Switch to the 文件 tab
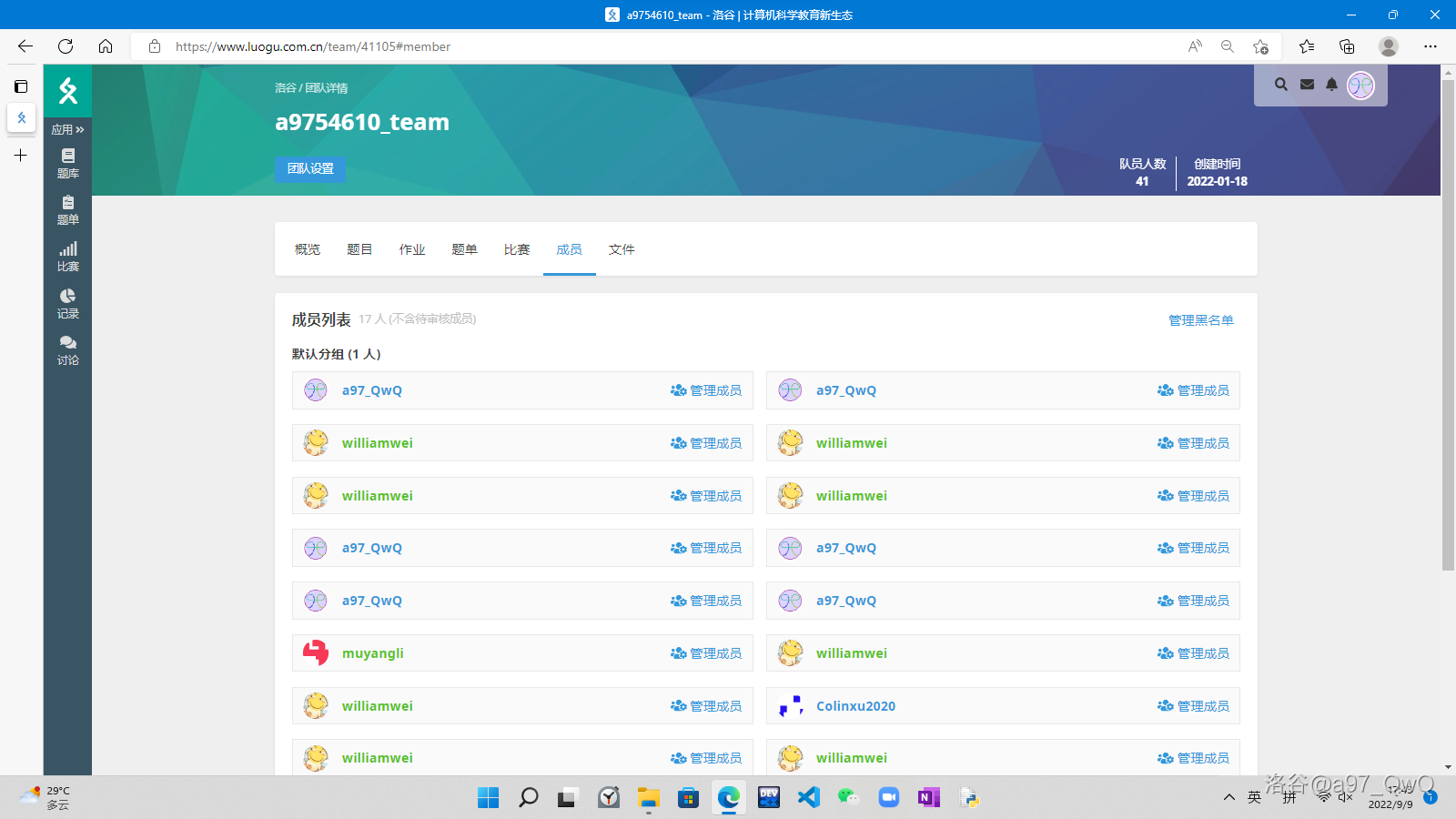1456x819 pixels. [x=622, y=249]
